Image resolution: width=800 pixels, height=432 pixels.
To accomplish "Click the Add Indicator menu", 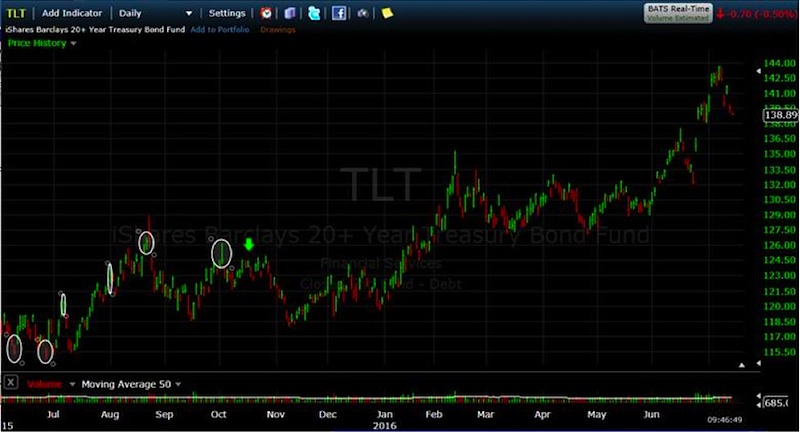I will [x=72, y=13].
